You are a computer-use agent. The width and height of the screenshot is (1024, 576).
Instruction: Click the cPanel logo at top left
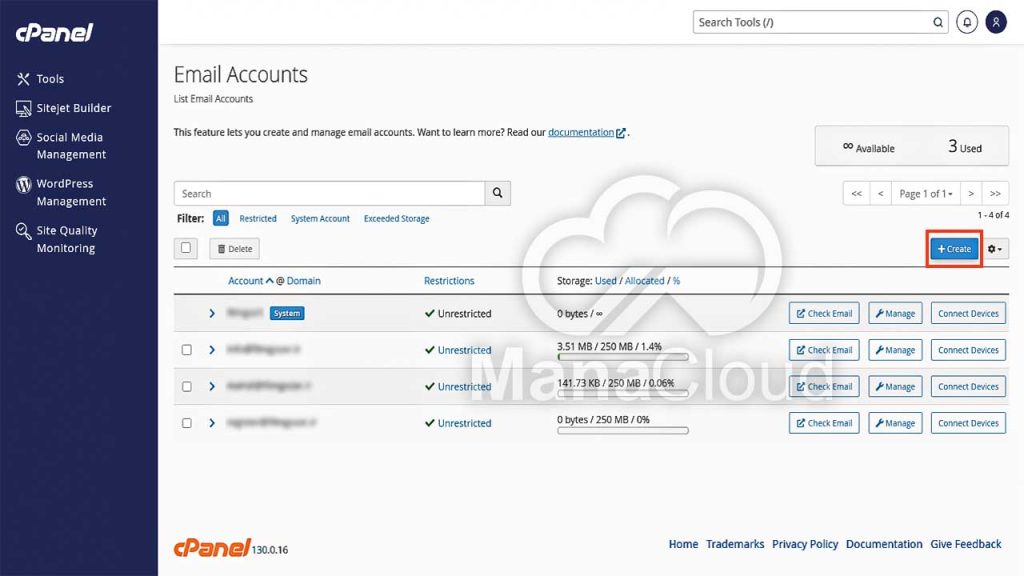[x=54, y=33]
